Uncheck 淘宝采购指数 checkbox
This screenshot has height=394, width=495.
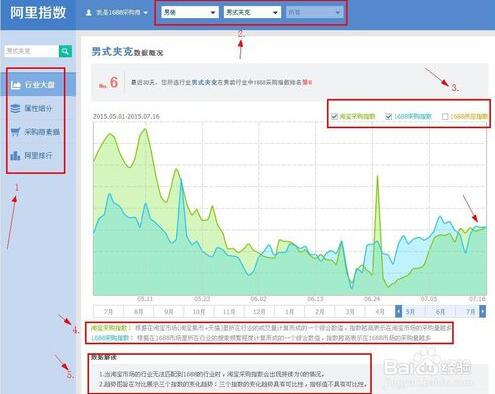[x=334, y=116]
